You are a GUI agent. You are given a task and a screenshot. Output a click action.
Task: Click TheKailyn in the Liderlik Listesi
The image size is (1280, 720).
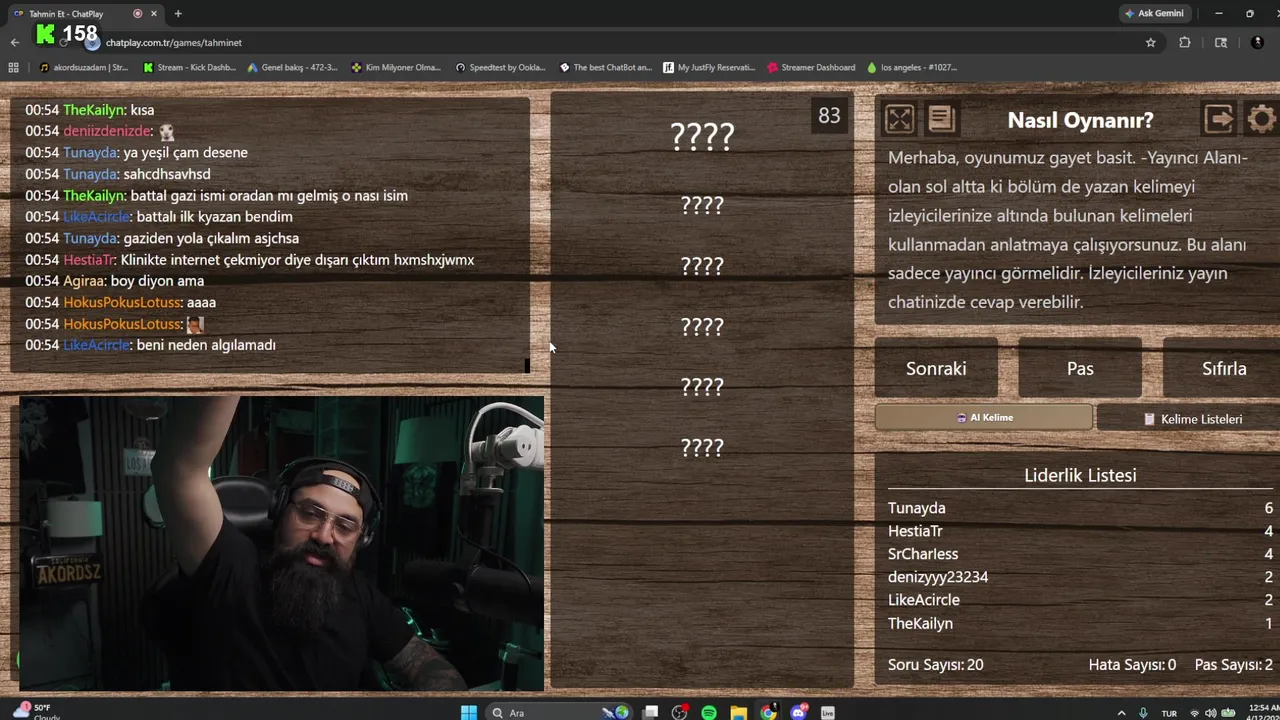coord(920,623)
